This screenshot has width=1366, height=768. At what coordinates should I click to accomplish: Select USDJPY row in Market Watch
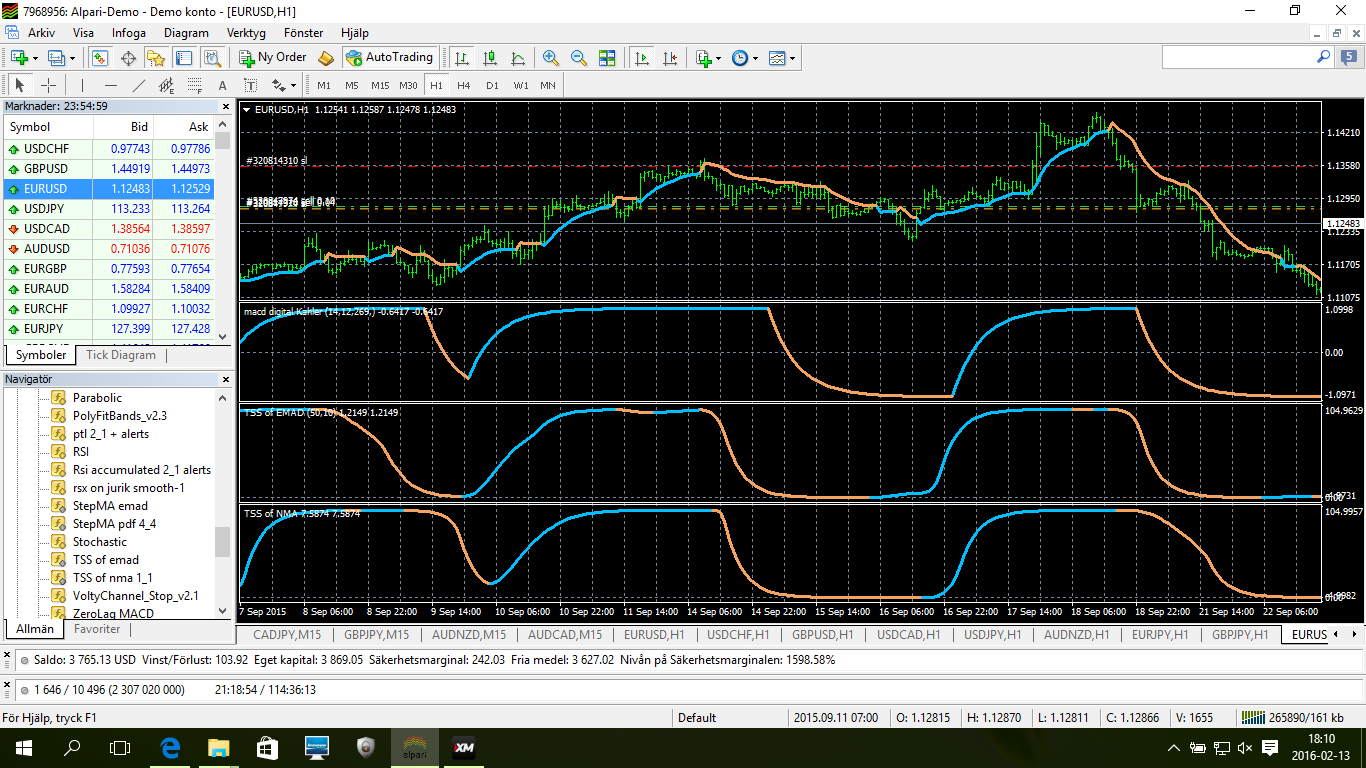pos(109,209)
